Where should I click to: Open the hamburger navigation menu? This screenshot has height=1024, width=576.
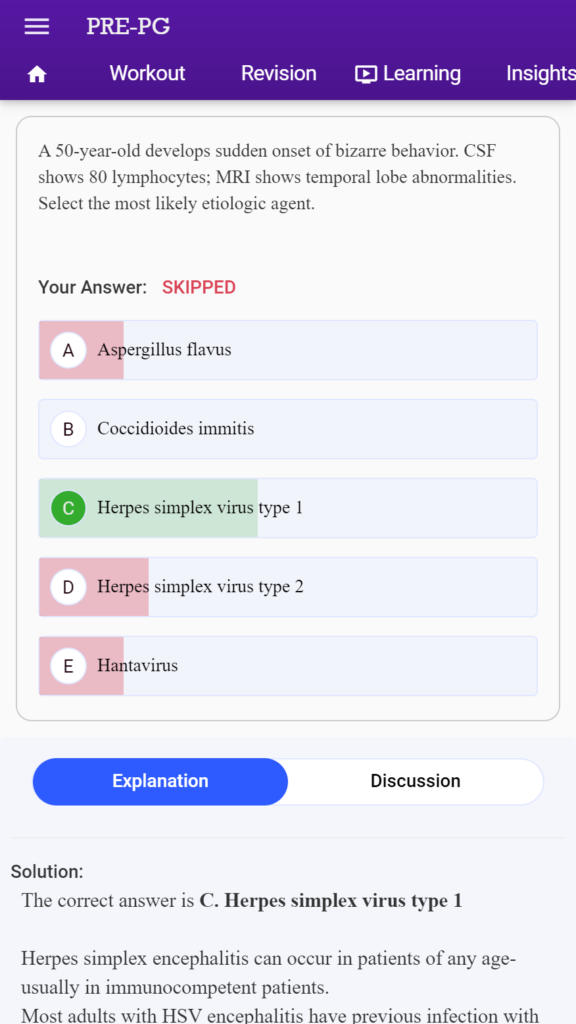click(37, 27)
